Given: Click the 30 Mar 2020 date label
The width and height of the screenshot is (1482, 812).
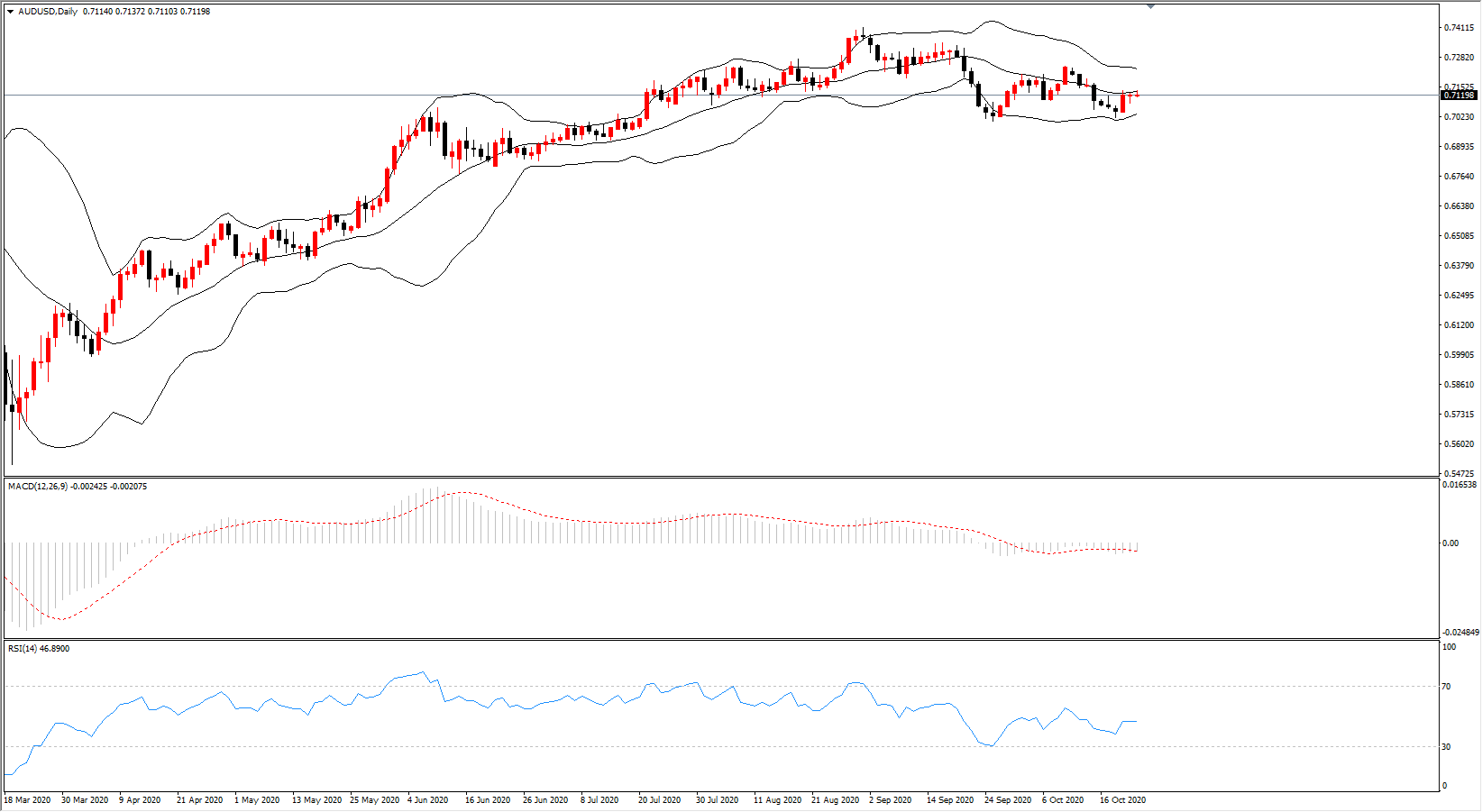Looking at the screenshot, I should tap(85, 800).
